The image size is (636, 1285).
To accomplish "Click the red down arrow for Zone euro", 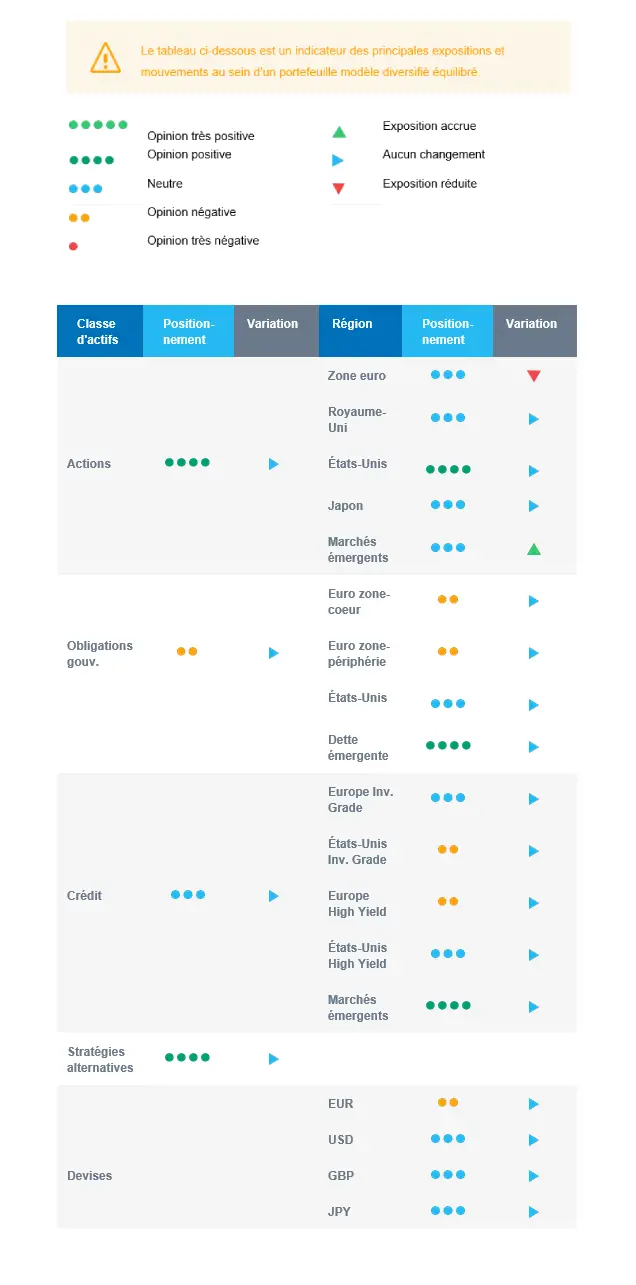I will point(534,376).
